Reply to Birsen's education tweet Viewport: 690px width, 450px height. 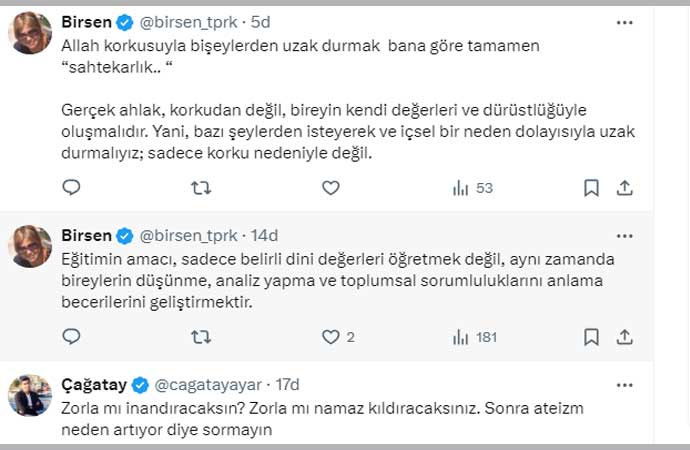71,337
